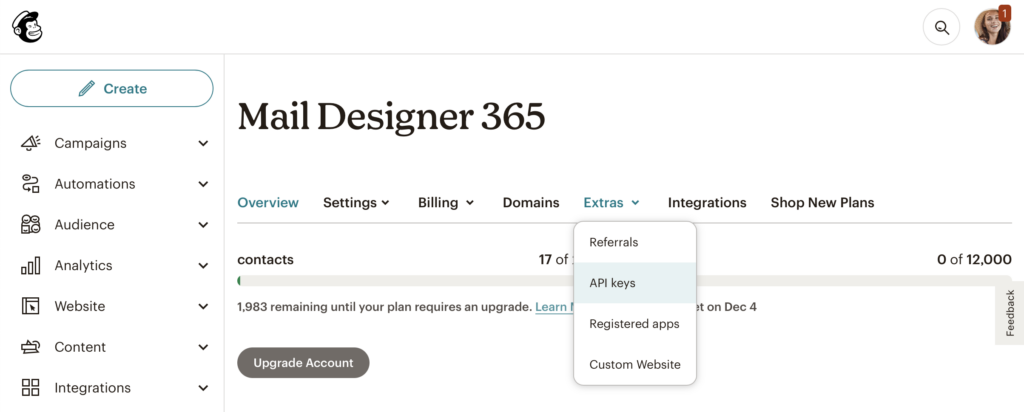Open the user profile avatar
The width and height of the screenshot is (1024, 412).
[x=992, y=27]
